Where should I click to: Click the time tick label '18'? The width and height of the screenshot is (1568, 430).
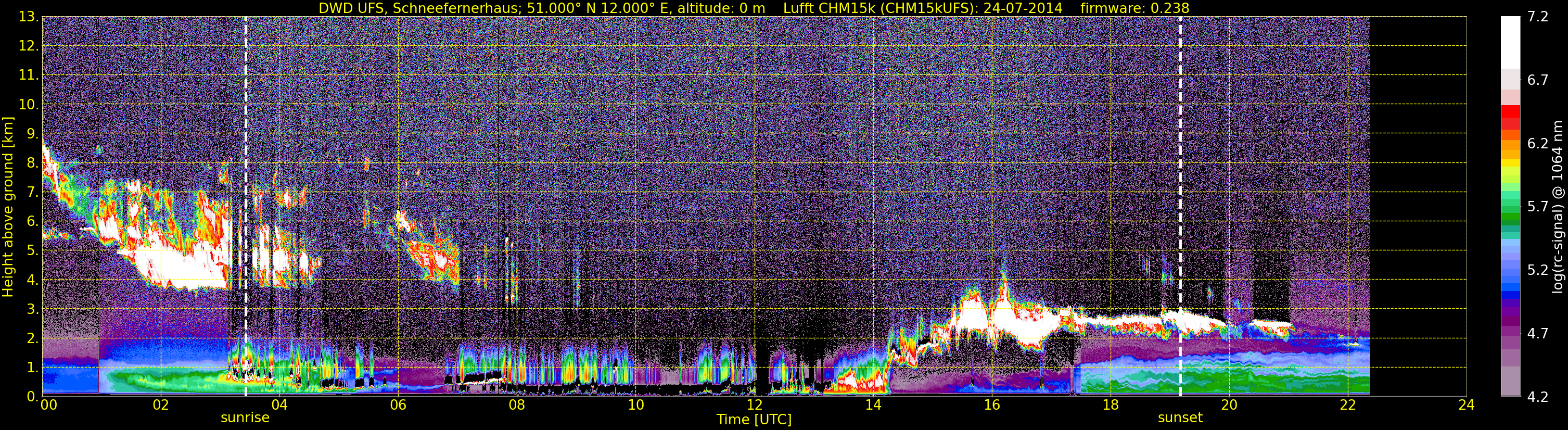[1110, 405]
